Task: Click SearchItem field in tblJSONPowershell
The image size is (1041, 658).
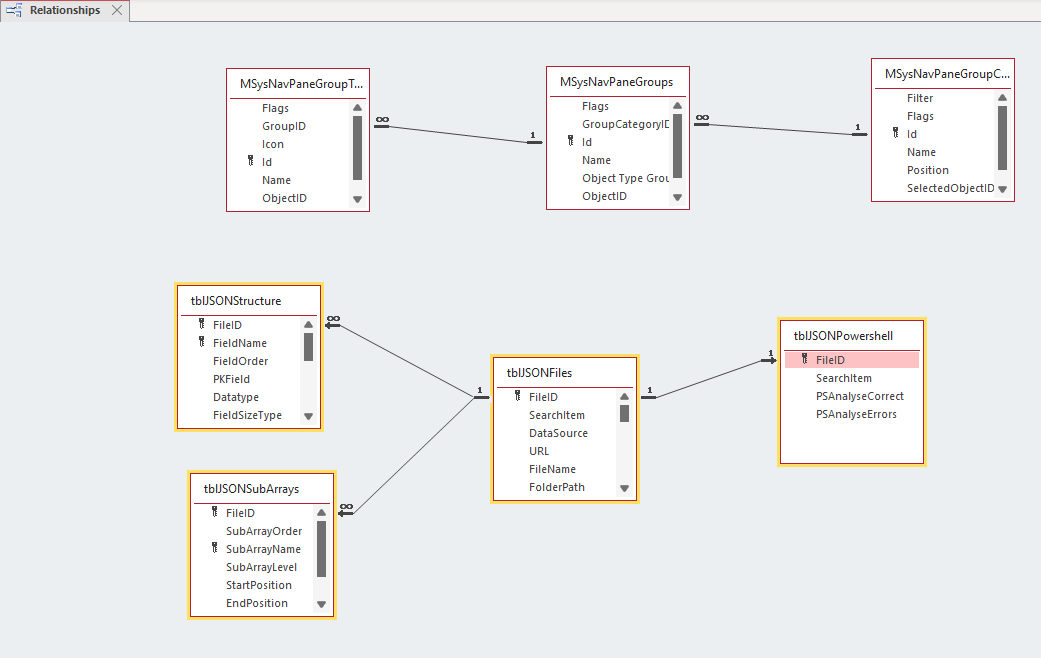Action: 844,378
